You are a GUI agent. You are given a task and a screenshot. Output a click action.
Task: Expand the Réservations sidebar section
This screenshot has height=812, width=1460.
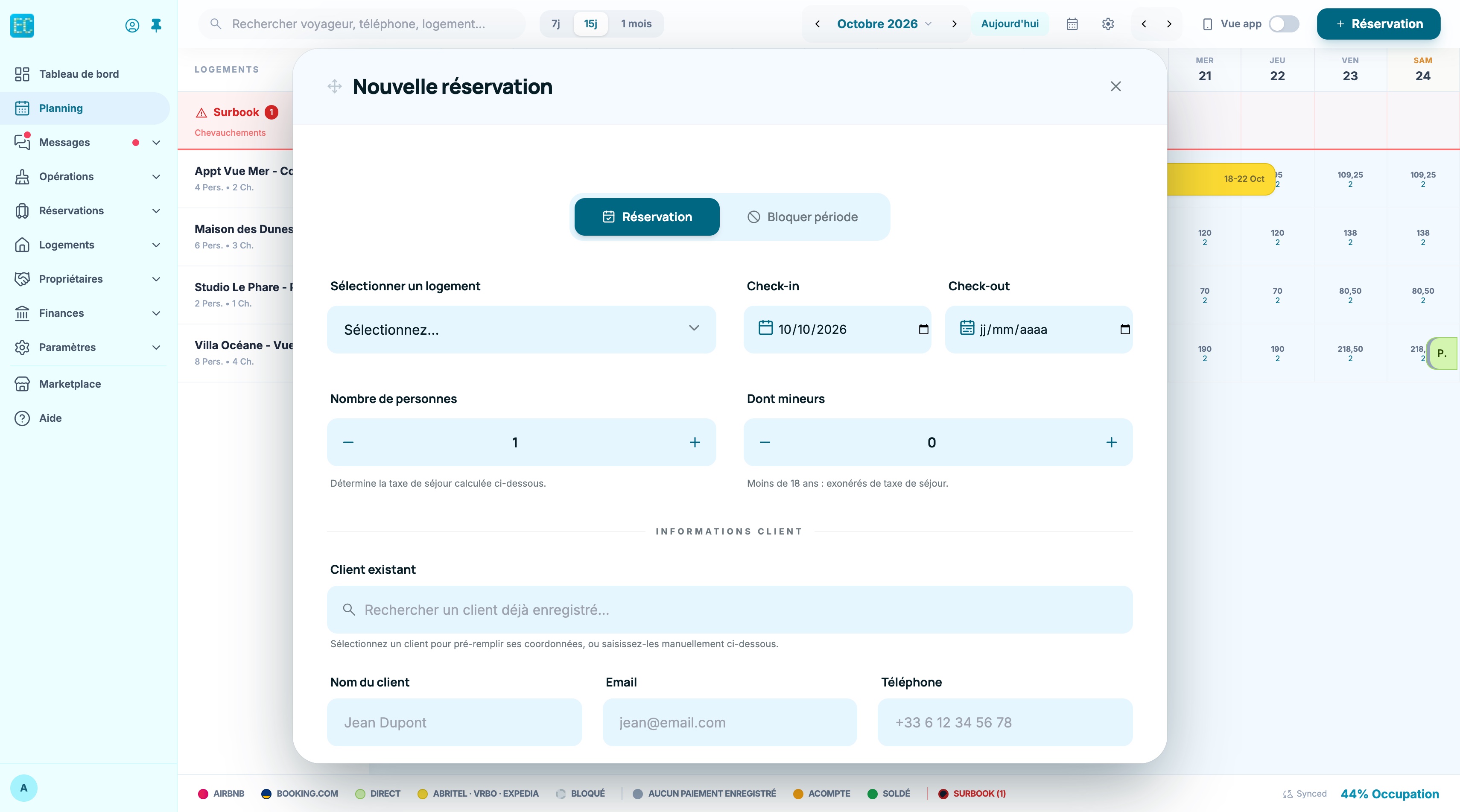coord(156,210)
